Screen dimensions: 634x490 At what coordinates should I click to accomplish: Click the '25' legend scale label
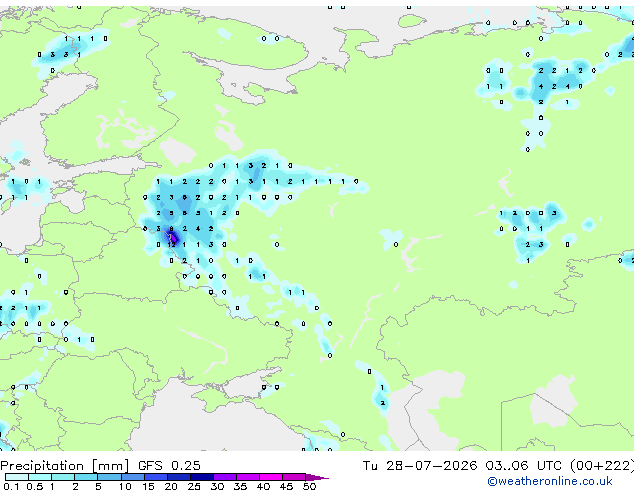[x=194, y=486]
